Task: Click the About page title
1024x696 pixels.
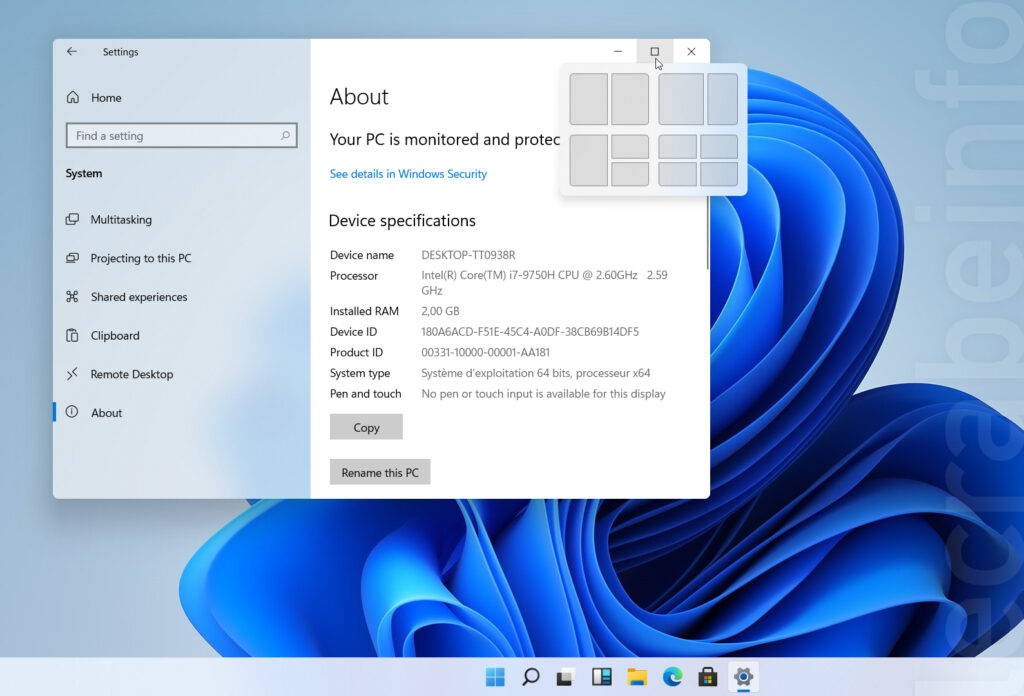Action: point(359,97)
